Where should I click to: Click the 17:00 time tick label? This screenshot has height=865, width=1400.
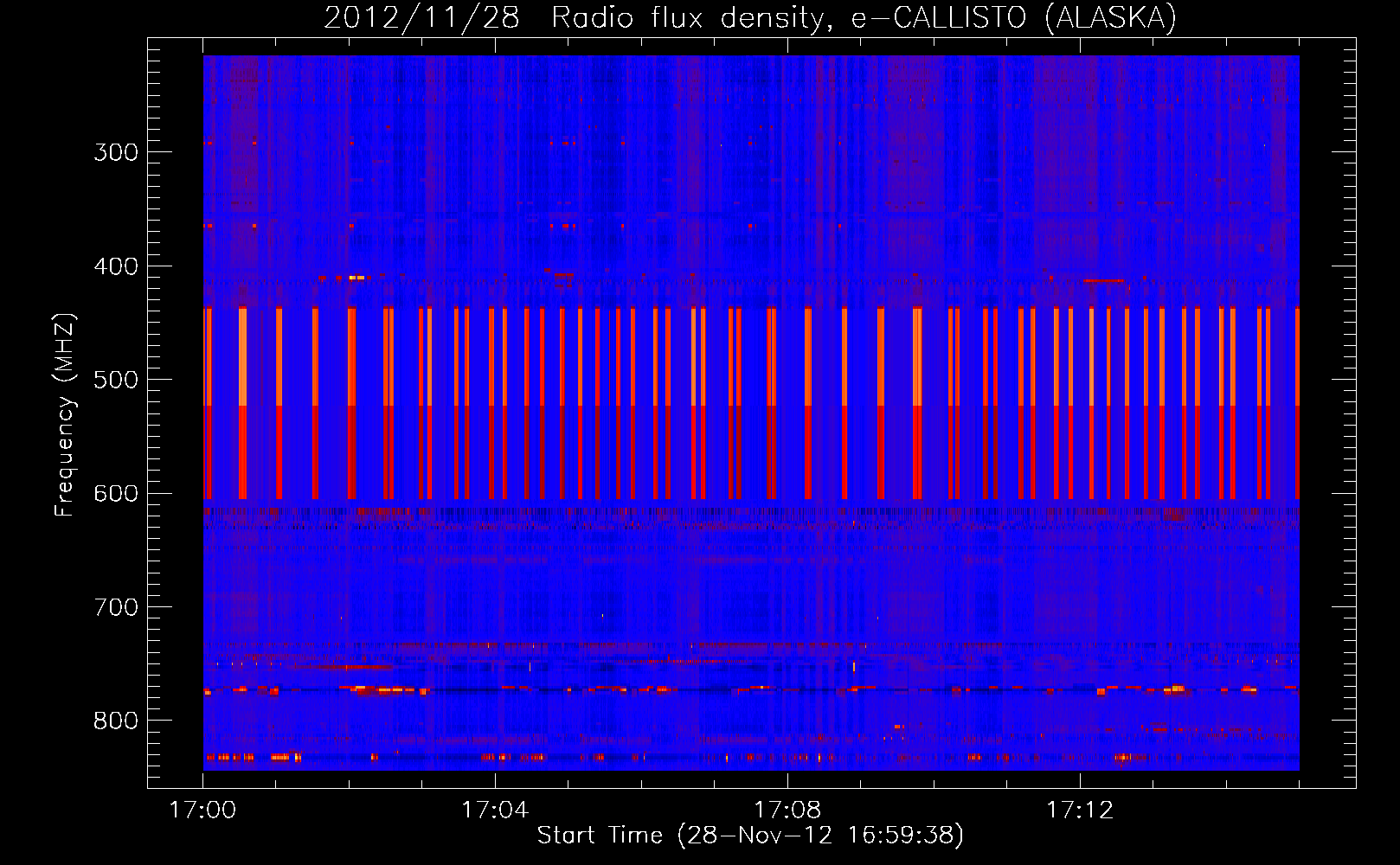pos(202,811)
